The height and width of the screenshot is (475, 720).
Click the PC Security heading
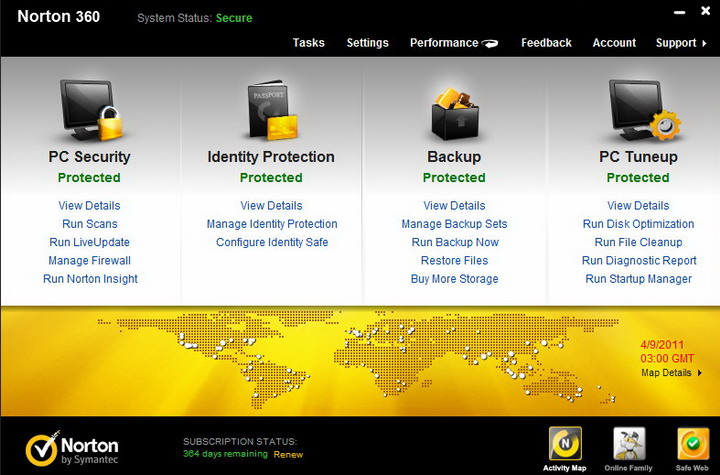coord(89,157)
